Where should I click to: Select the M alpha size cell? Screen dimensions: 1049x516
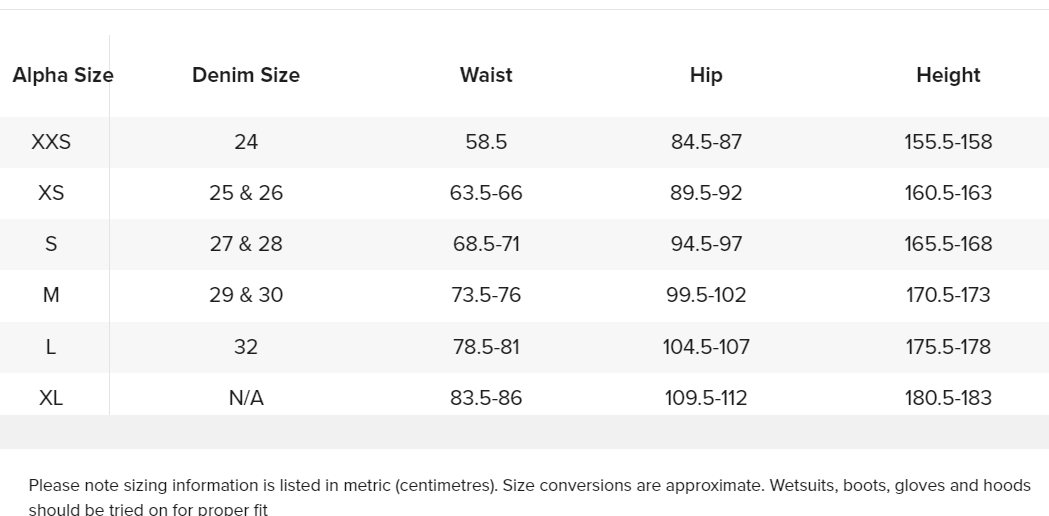(x=51, y=295)
